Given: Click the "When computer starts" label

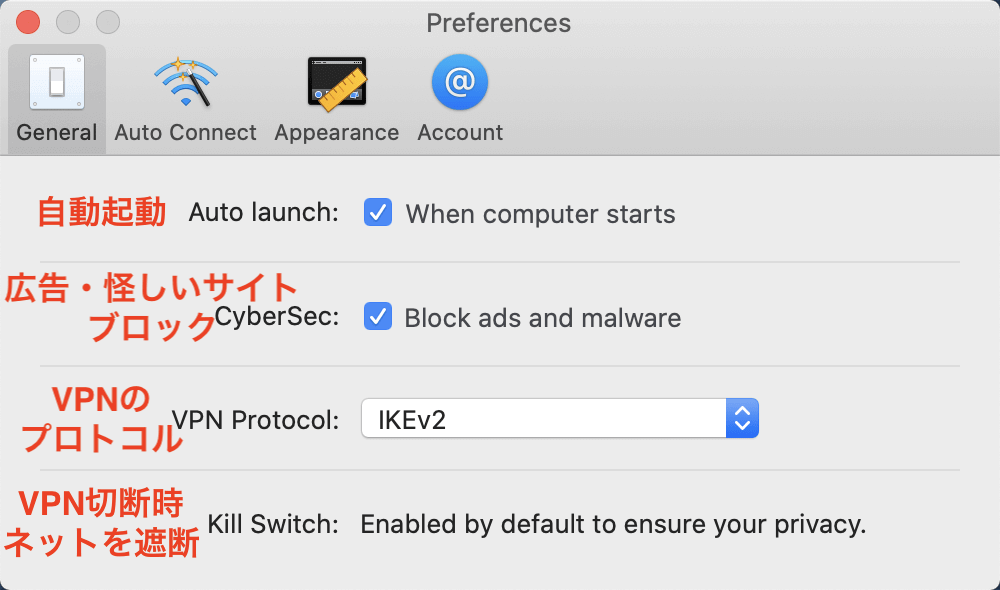Looking at the screenshot, I should coord(541,214).
